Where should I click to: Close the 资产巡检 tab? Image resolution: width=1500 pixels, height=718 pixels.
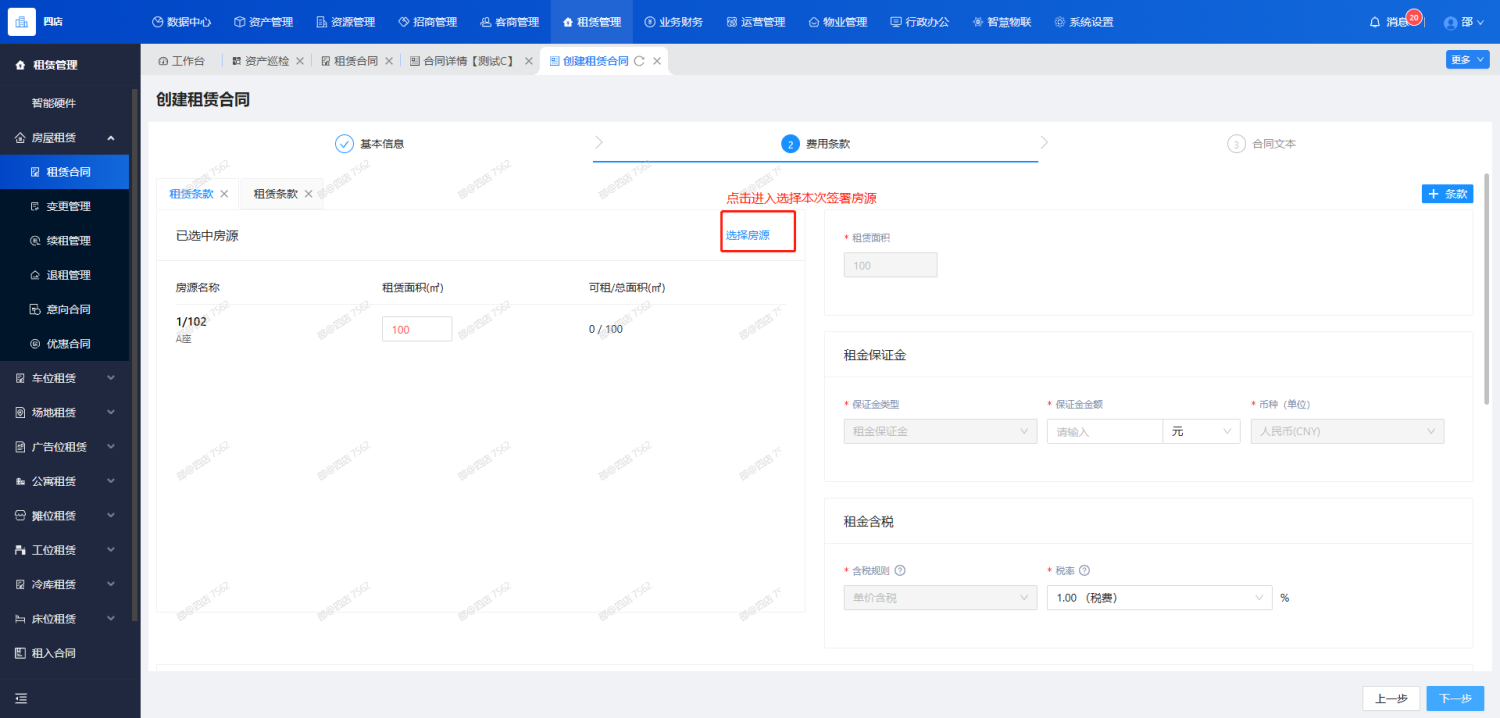point(300,61)
